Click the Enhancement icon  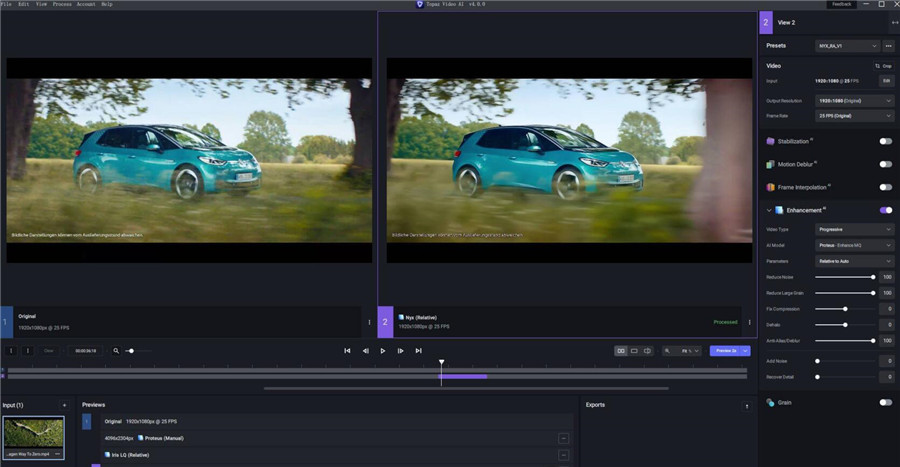779,211
